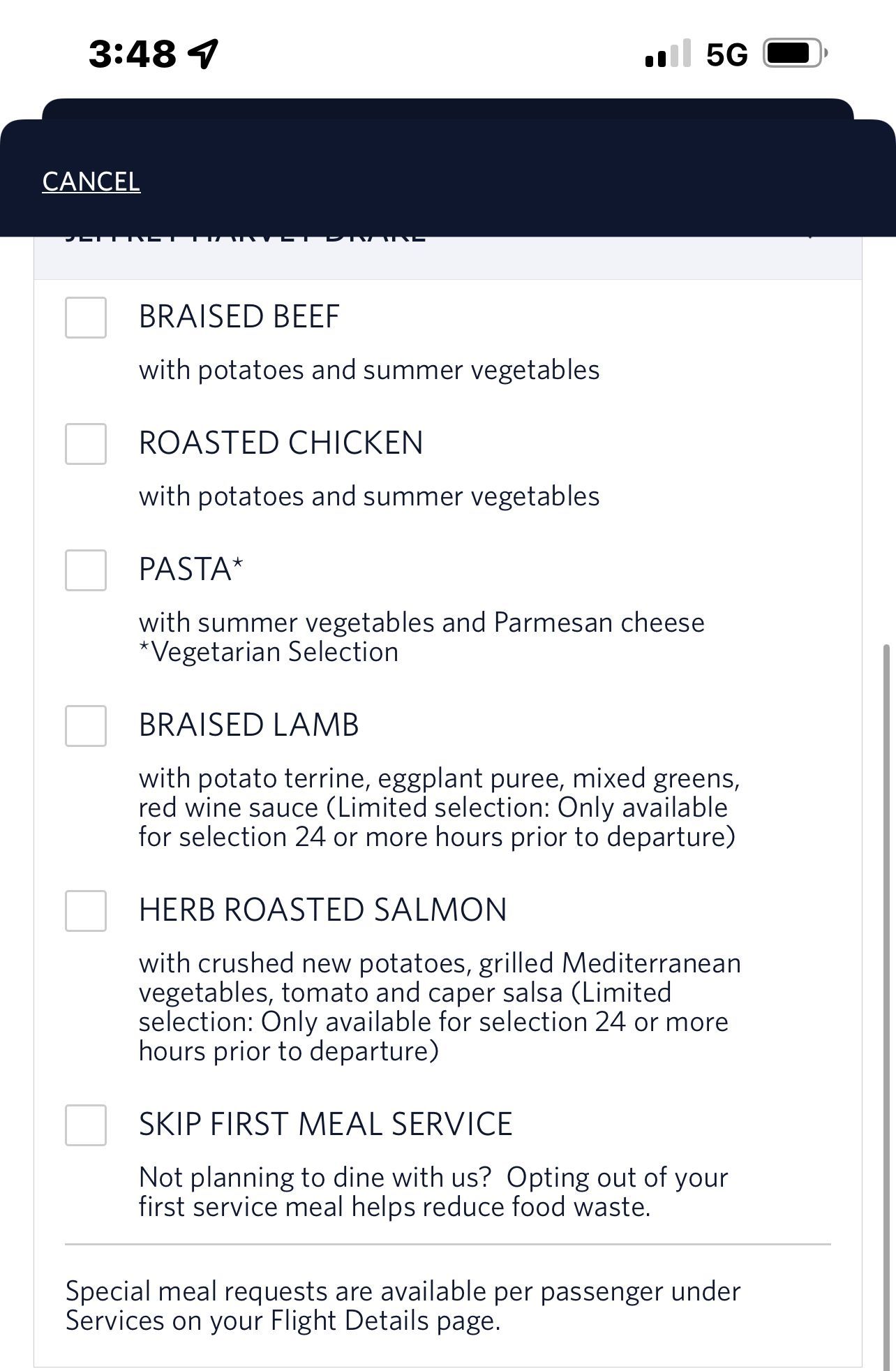Screen dimensions: 896x1371
Task: Choose the Braised Lamb checkbox
Action: [x=86, y=726]
